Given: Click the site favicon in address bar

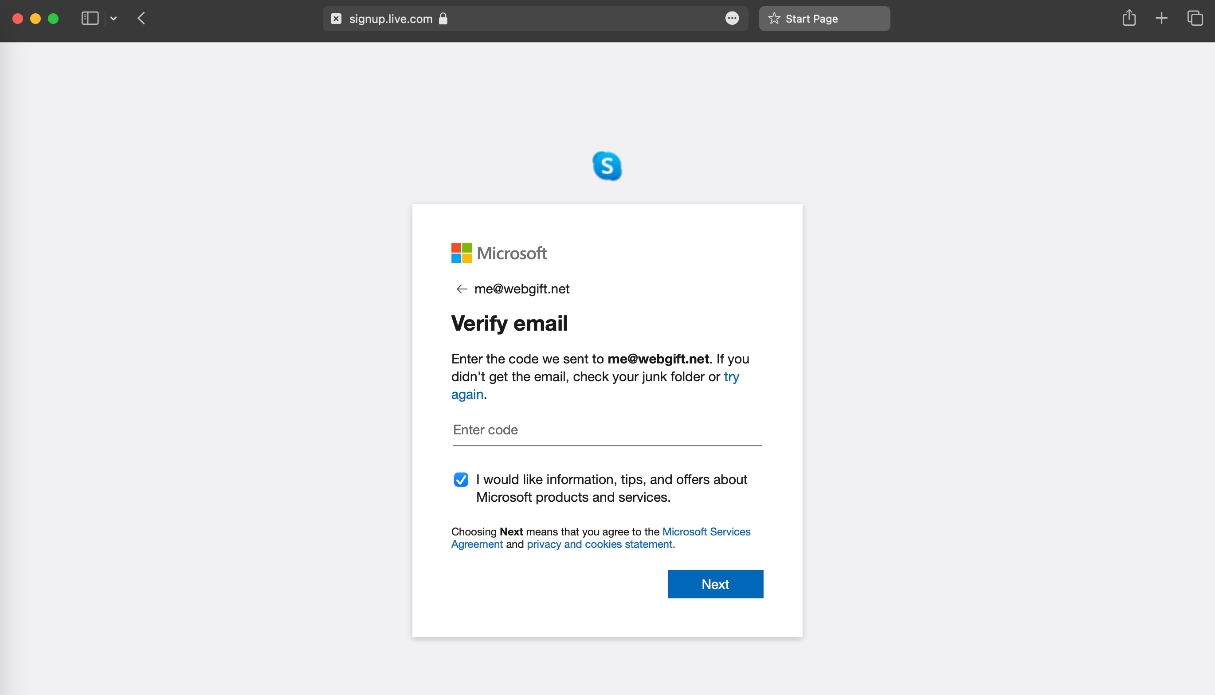Looking at the screenshot, I should click(x=336, y=18).
